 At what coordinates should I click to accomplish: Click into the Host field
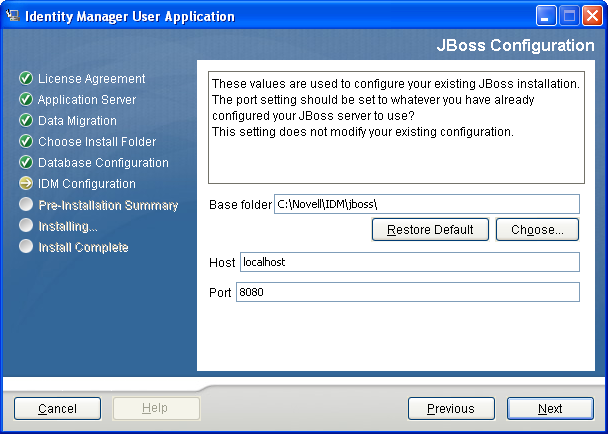pyautogui.click(x=410, y=262)
